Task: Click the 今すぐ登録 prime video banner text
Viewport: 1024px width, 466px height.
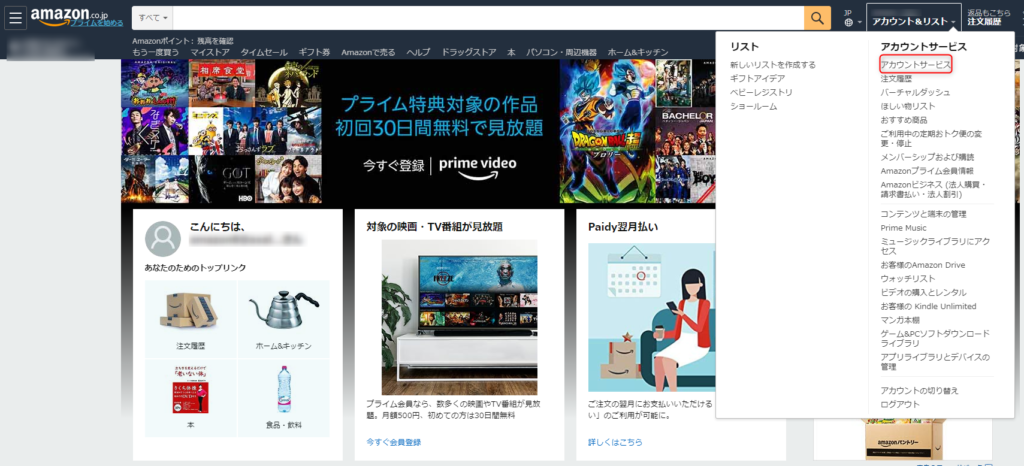Action: [x=394, y=165]
